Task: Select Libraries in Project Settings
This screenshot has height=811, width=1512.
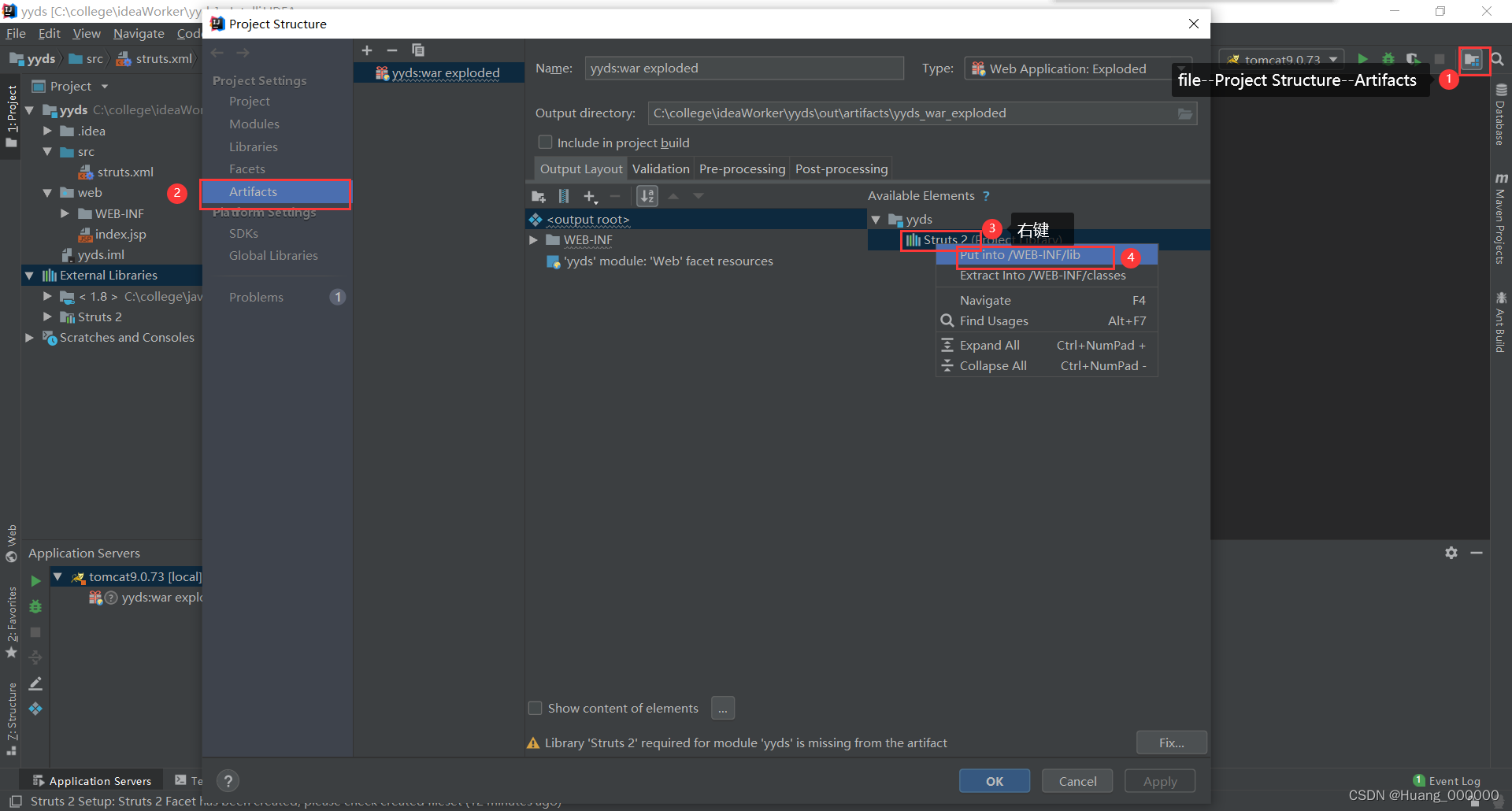Action: point(254,146)
